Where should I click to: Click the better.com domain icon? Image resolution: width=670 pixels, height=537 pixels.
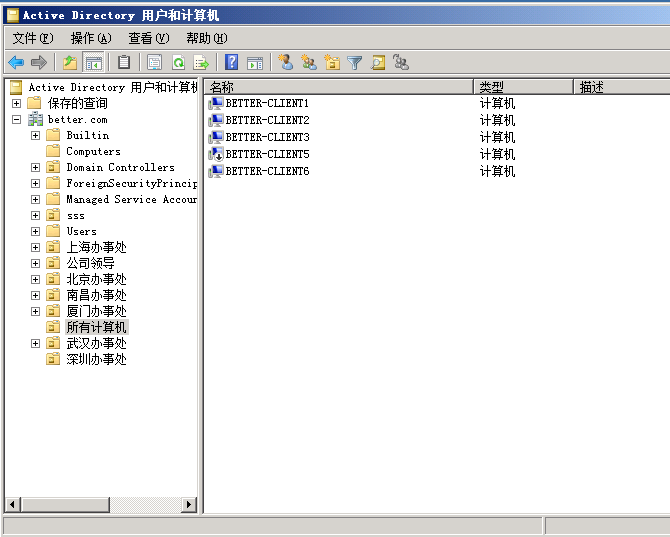click(35, 119)
